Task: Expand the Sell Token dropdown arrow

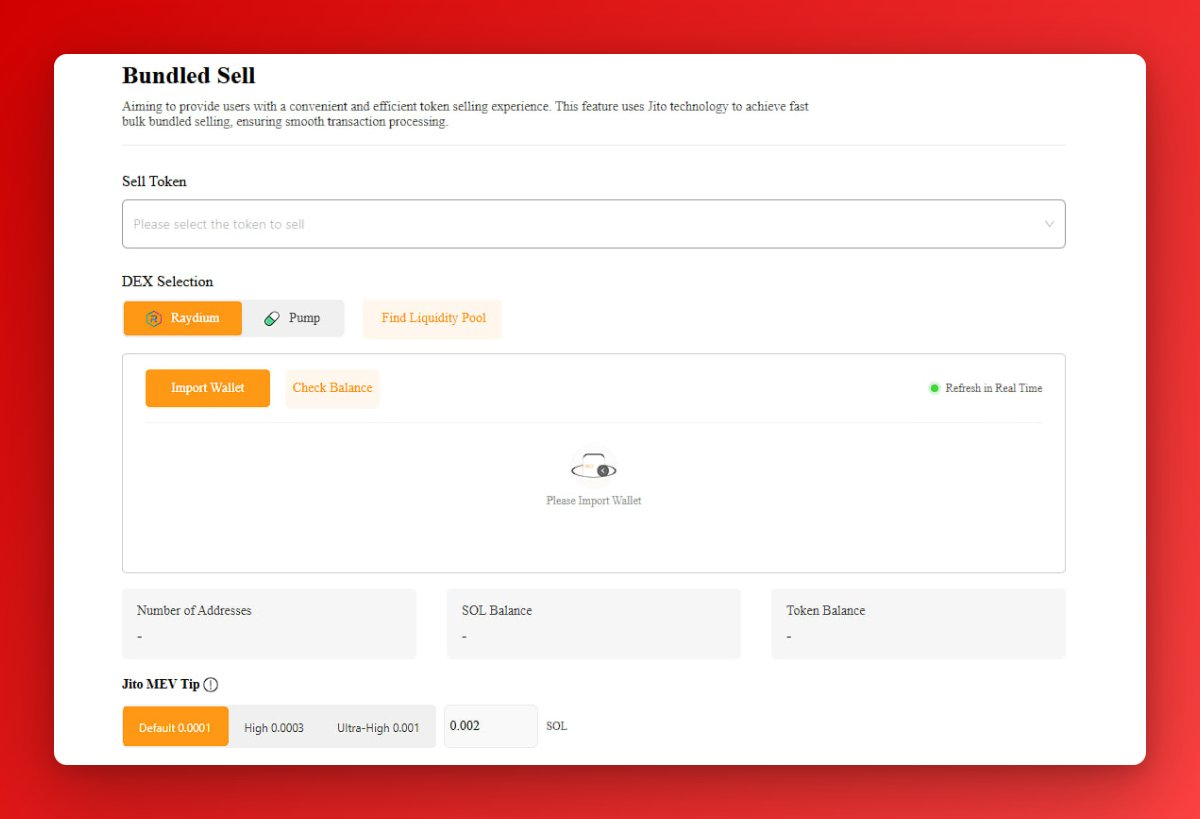Action: [1049, 224]
